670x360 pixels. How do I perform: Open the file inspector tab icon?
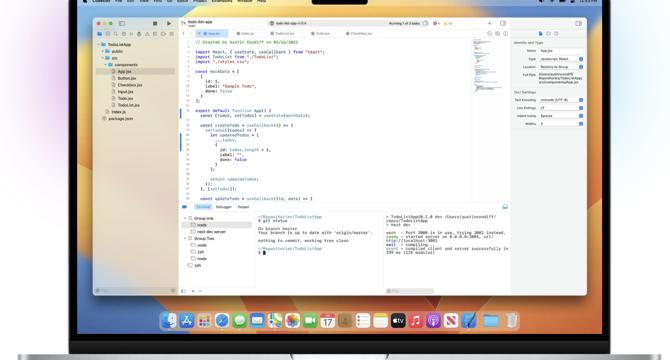click(541, 34)
